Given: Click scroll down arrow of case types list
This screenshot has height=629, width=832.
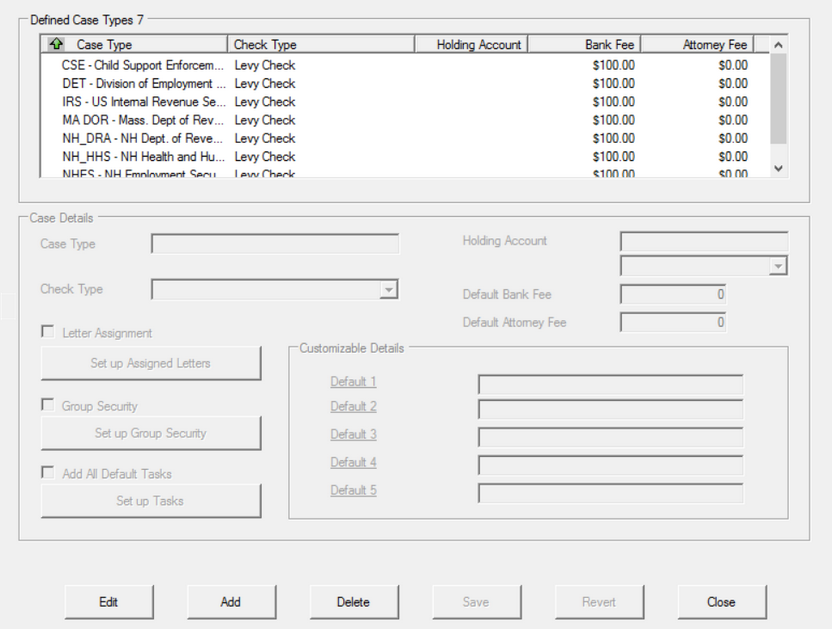Looking at the screenshot, I should click(778, 169).
